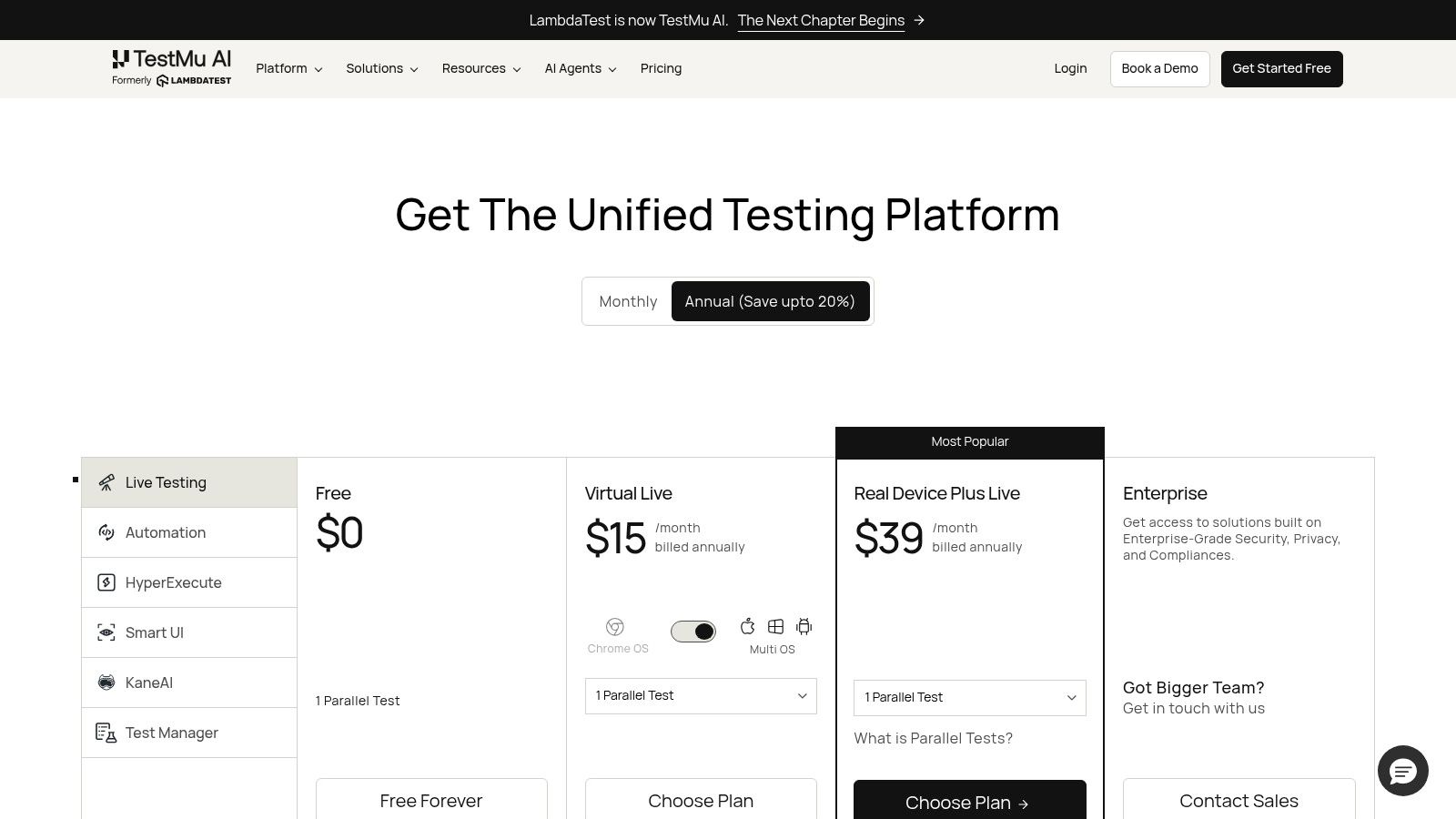Image resolution: width=1456 pixels, height=819 pixels.
Task: Select the Apple icon under Multi OS
Action: (x=748, y=627)
